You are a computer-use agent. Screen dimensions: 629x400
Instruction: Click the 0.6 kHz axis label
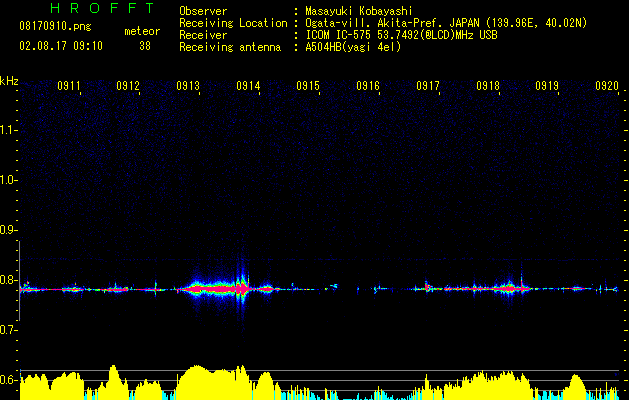(8, 380)
